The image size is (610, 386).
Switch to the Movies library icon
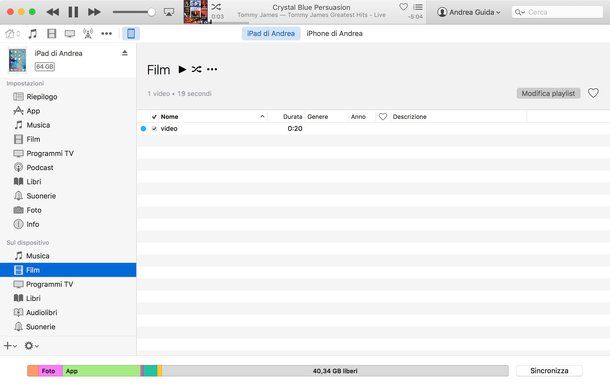pos(51,33)
